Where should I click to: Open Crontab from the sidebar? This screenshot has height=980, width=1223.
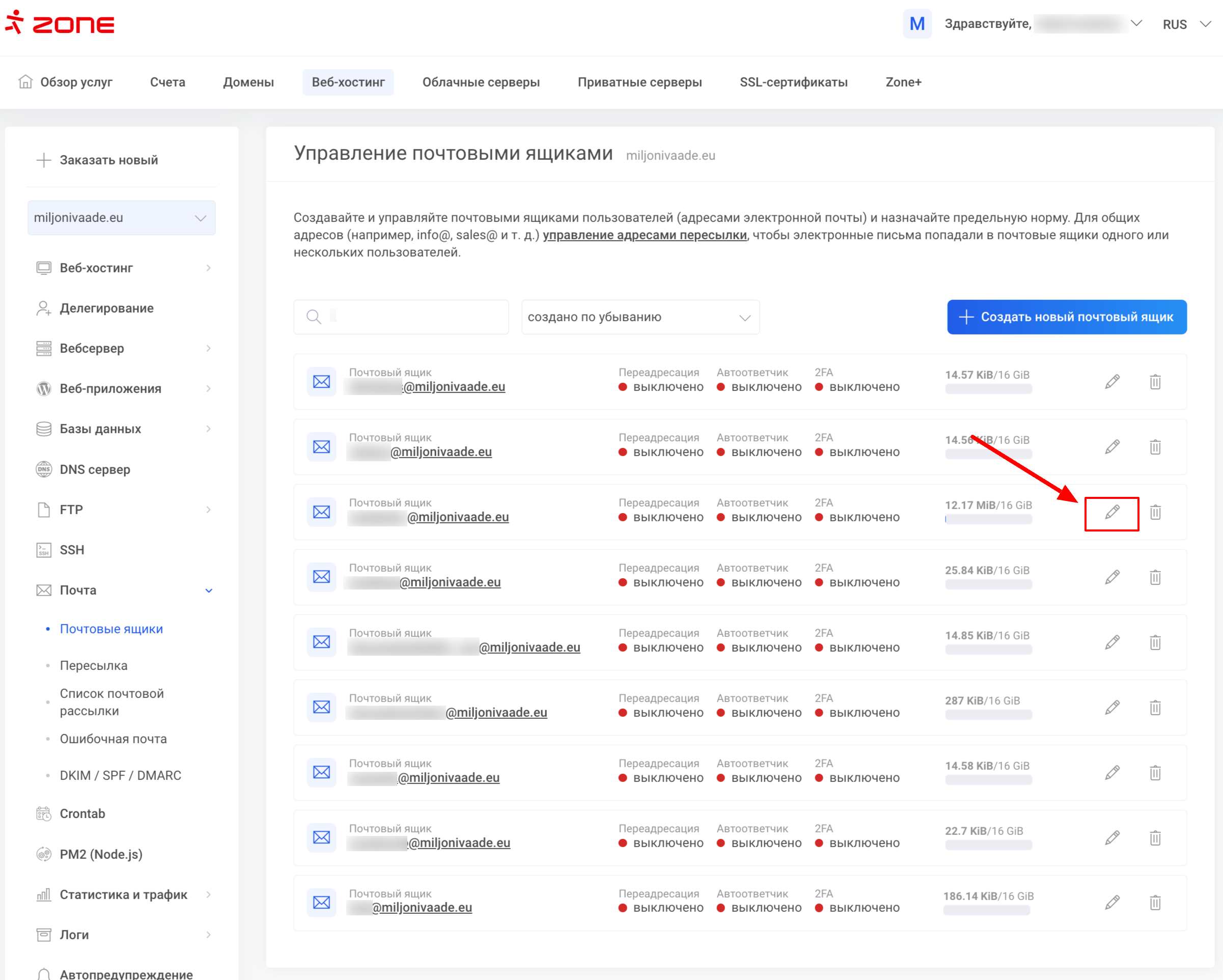(x=82, y=813)
